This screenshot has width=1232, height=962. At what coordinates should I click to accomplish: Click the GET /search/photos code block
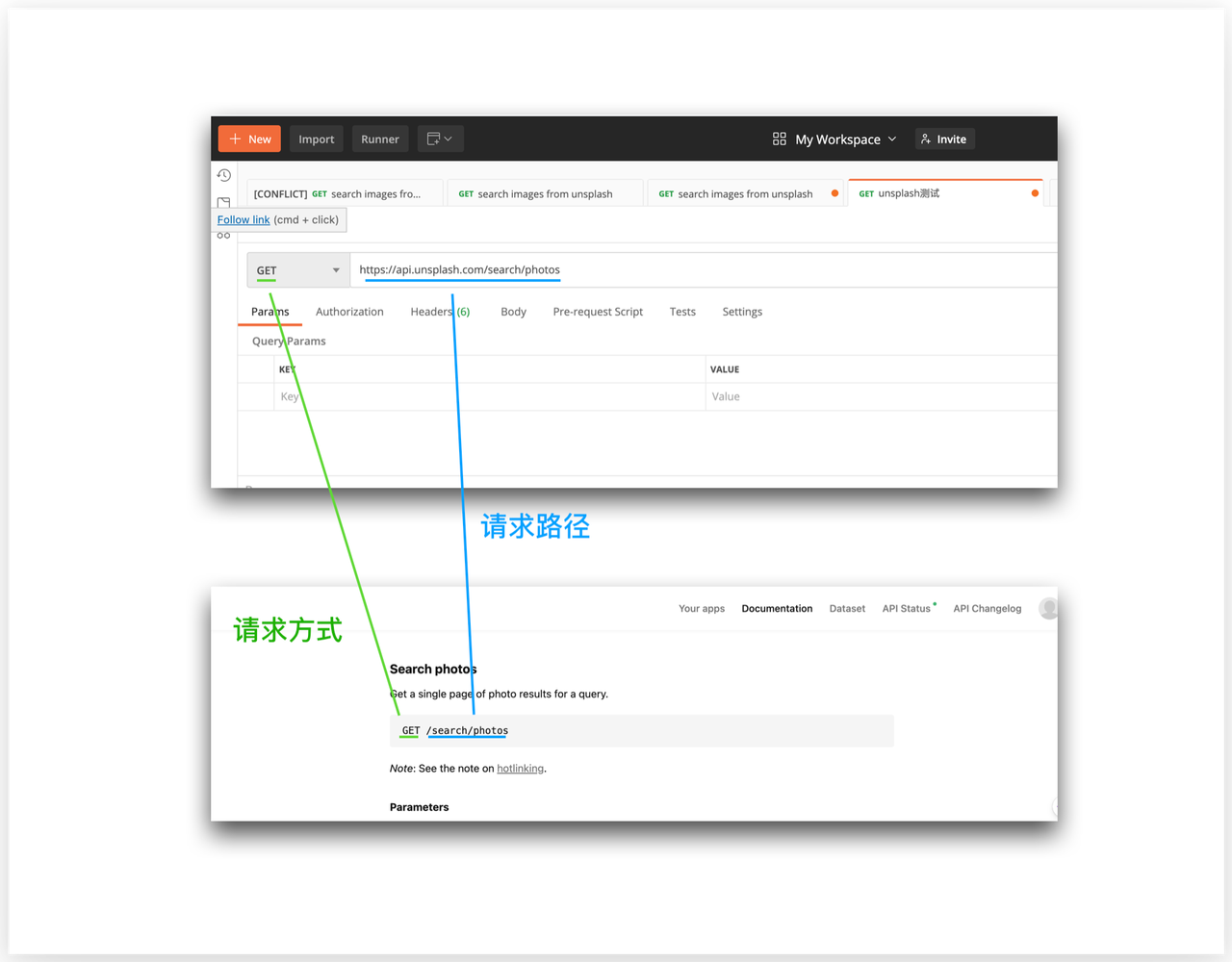642,731
